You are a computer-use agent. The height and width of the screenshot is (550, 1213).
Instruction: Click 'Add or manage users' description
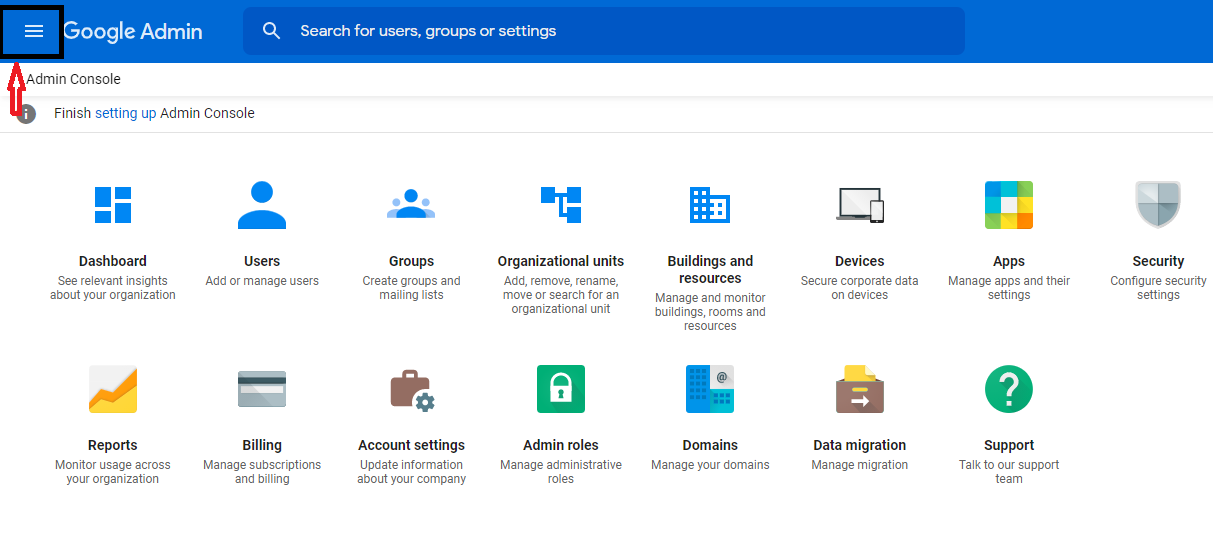tap(262, 281)
